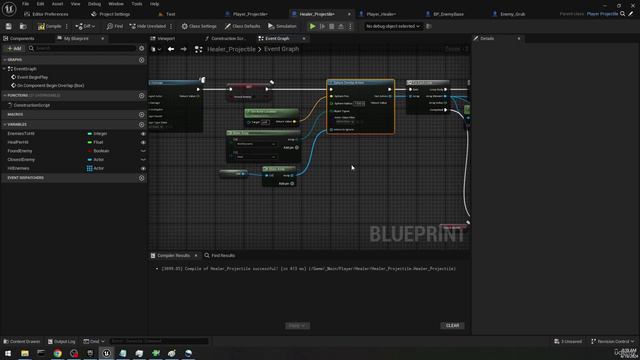Clear the Compiler Results log
Screen dimensions: 640x360
click(452, 326)
